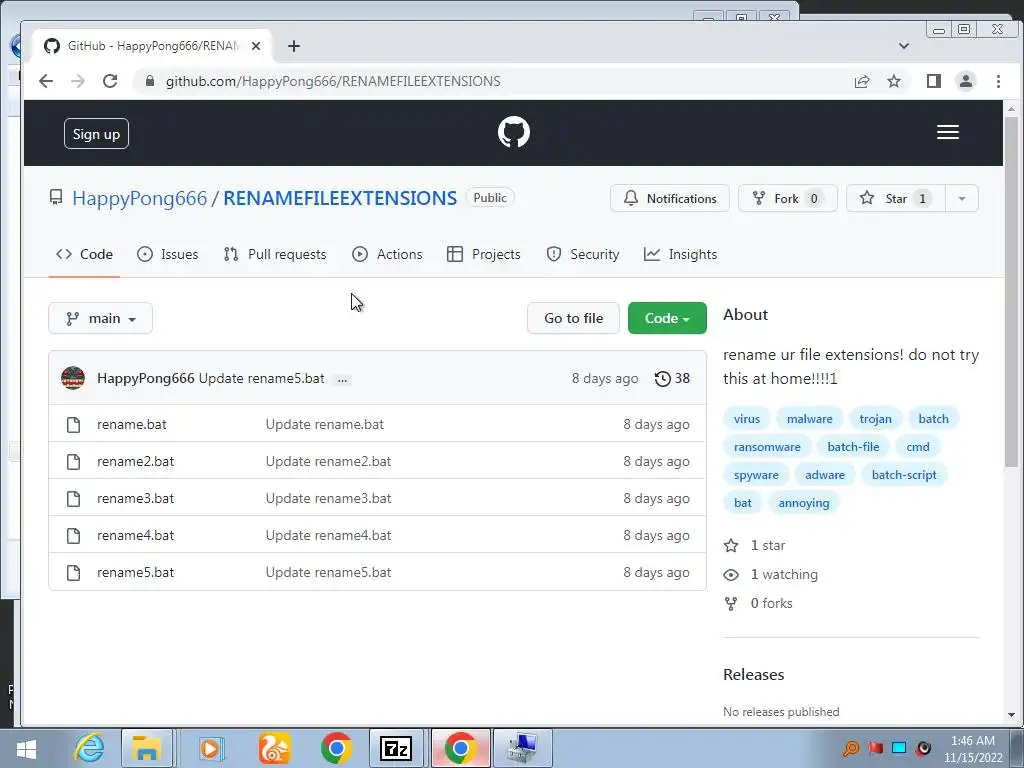The width and height of the screenshot is (1024, 768).
Task: Reload the page with the refresh icon
Action: click(x=110, y=81)
